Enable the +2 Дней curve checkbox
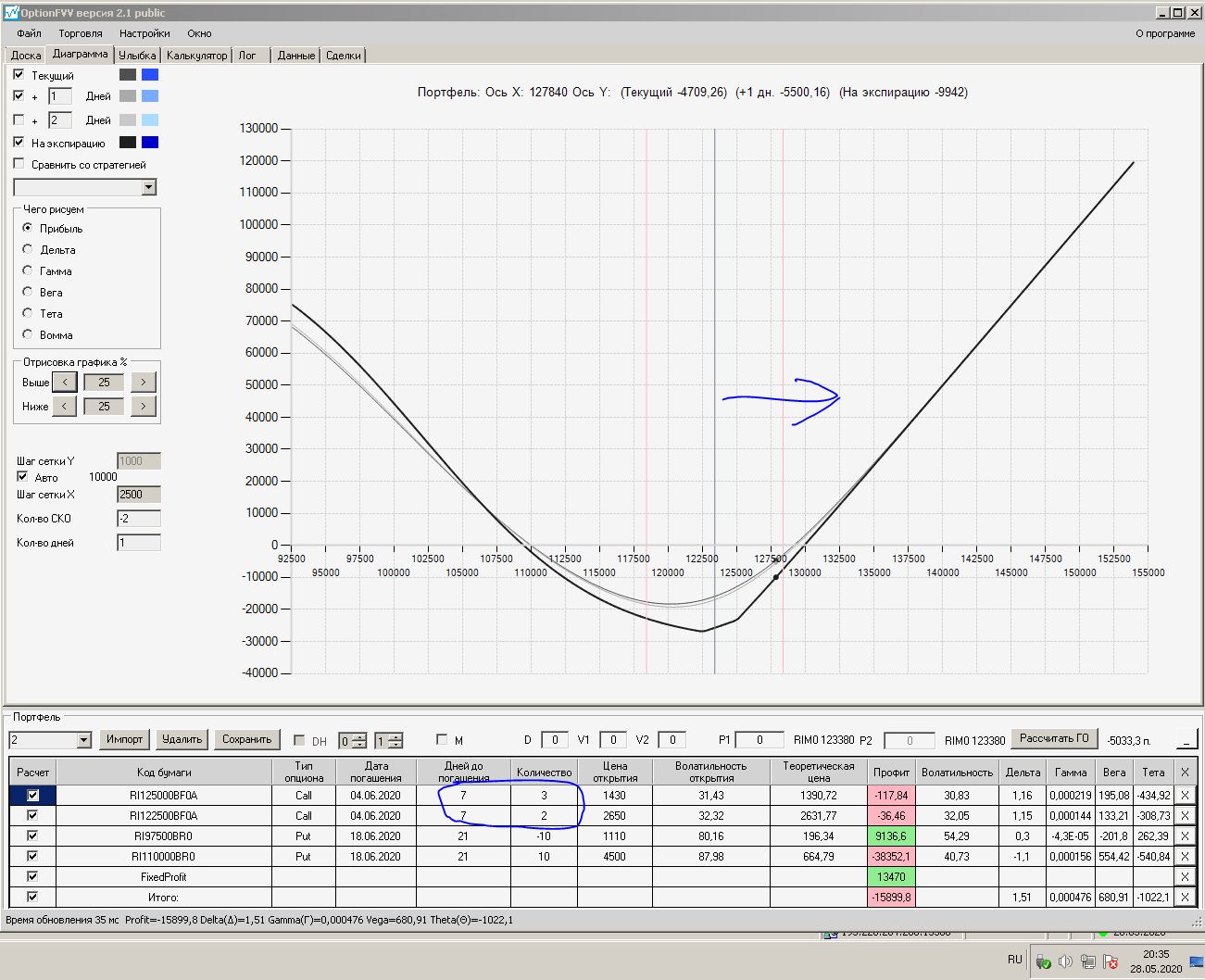This screenshot has height=980, width=1205. tap(19, 119)
